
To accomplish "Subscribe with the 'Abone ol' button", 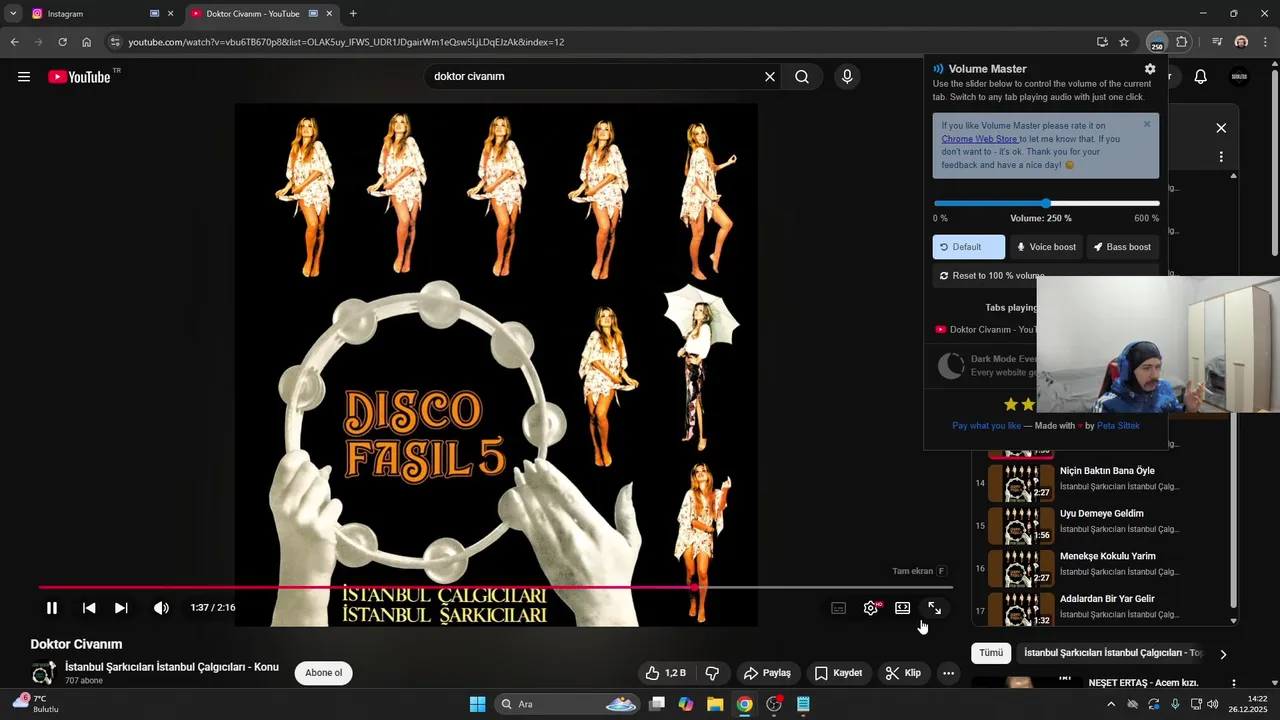I will 324,673.
